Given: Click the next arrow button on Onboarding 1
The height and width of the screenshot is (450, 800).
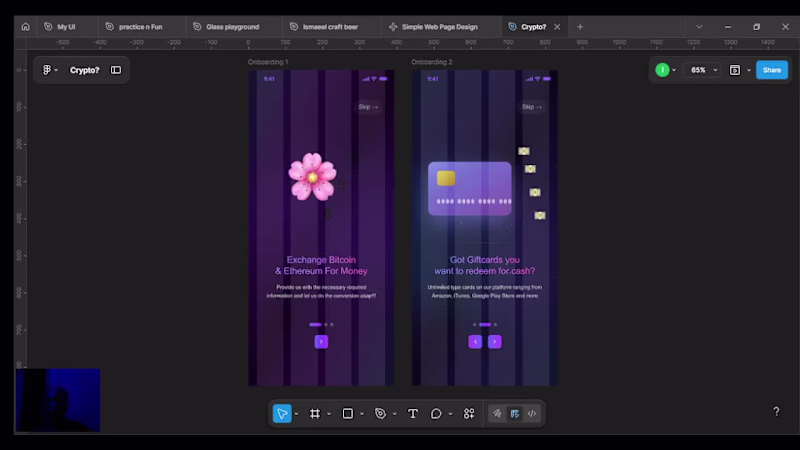Looking at the screenshot, I should point(321,341).
